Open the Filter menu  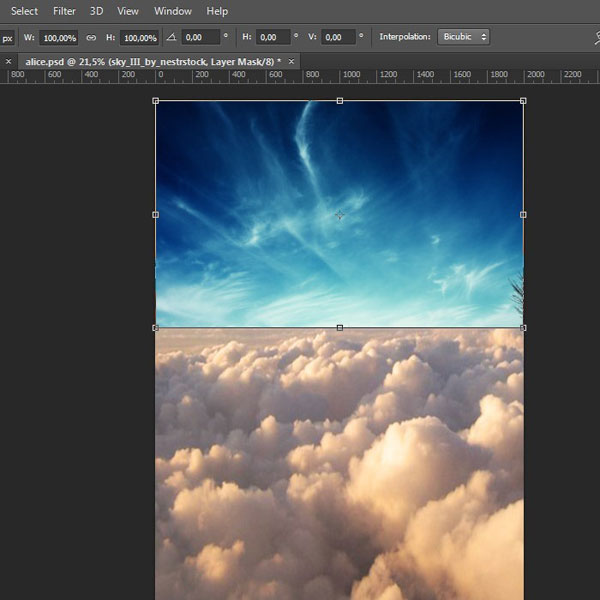(x=64, y=11)
